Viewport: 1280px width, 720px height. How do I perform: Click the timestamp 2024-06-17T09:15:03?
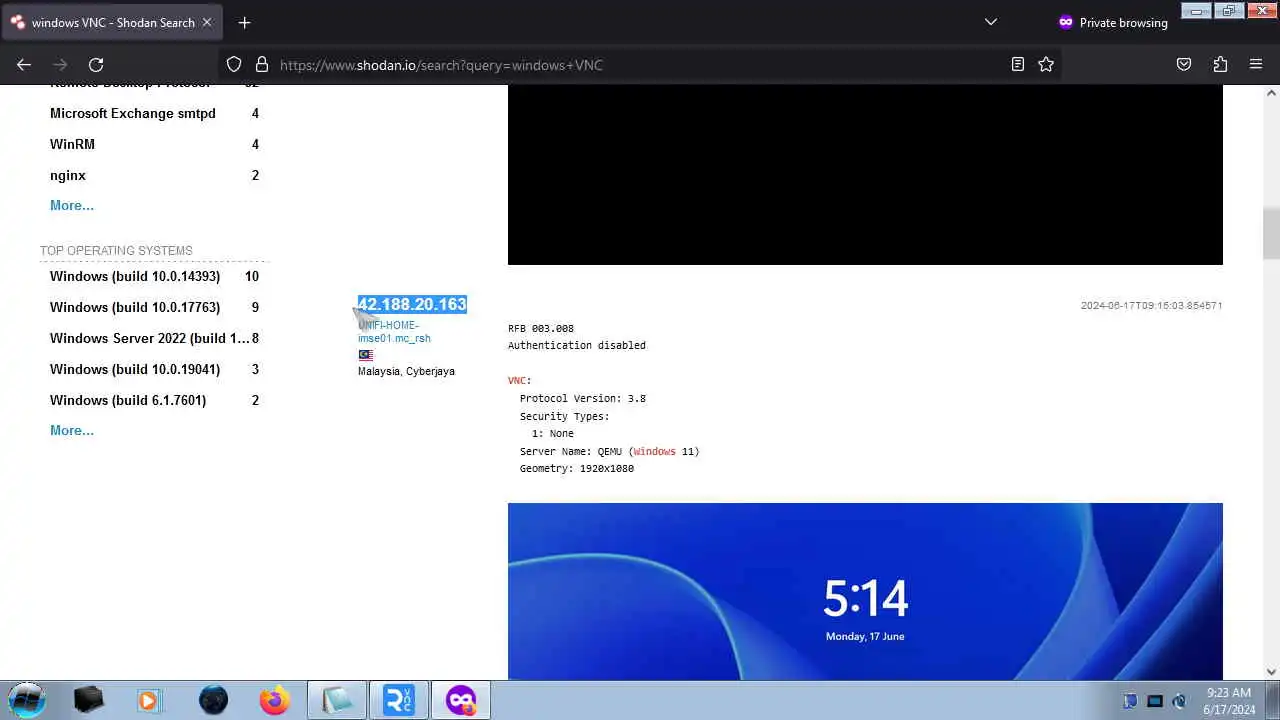(x=1151, y=305)
